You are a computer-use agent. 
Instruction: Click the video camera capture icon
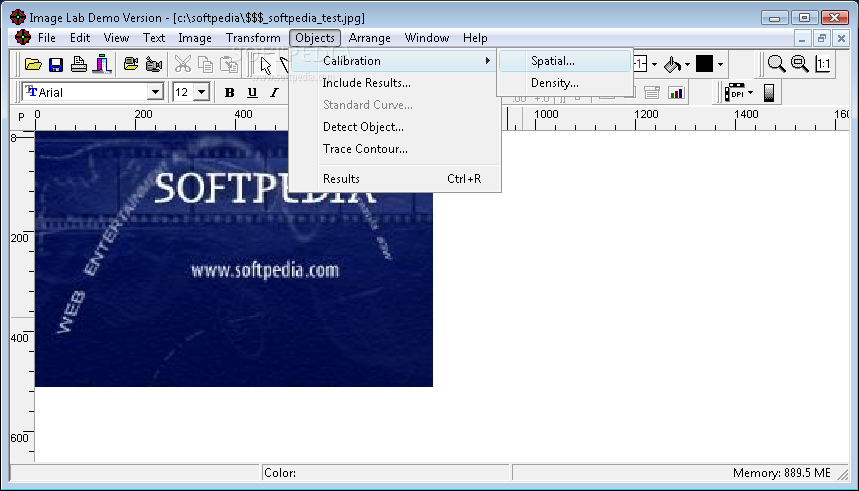[x=154, y=64]
